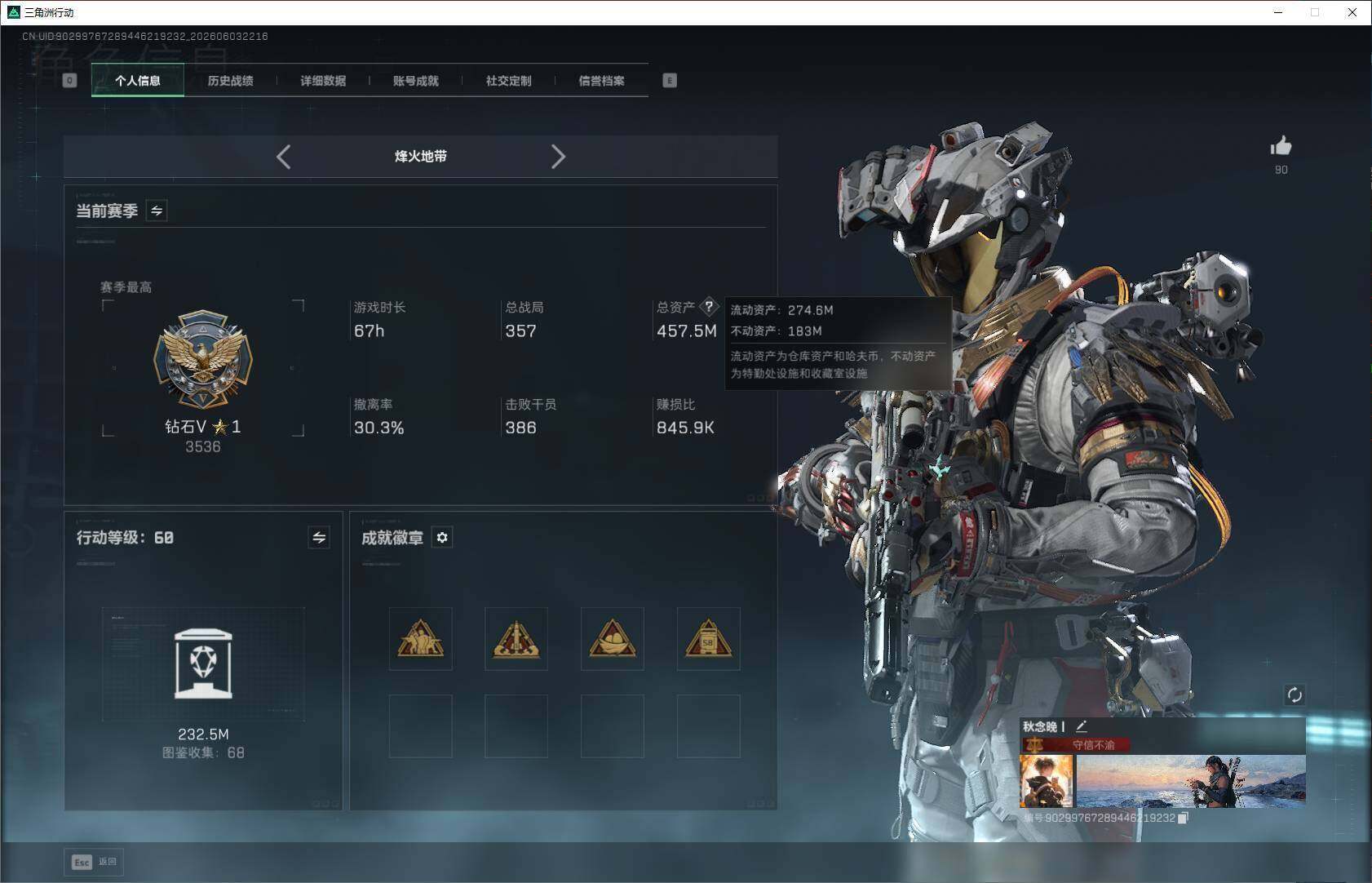Click the Esc 返回 back button
Screen dimensions: 1372x883
(94, 862)
